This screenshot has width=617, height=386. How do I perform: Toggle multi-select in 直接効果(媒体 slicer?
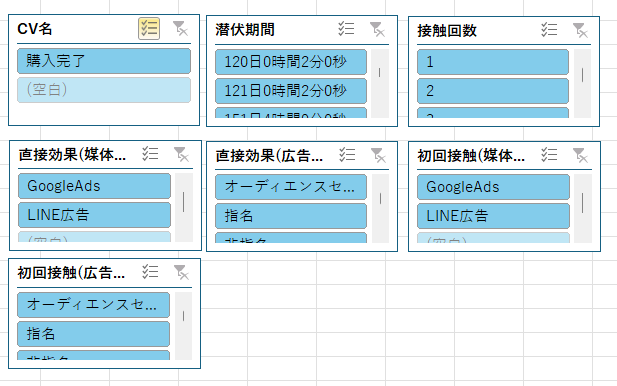(150, 154)
